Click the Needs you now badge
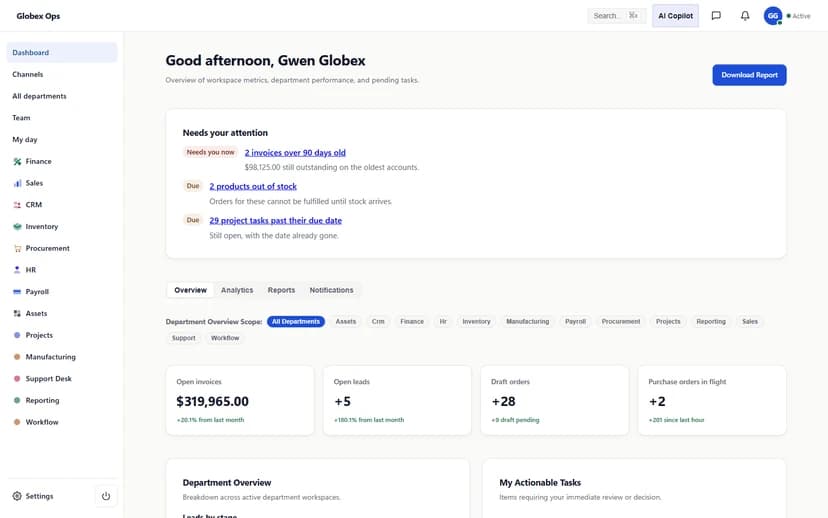This screenshot has height=518, width=828. 210,152
